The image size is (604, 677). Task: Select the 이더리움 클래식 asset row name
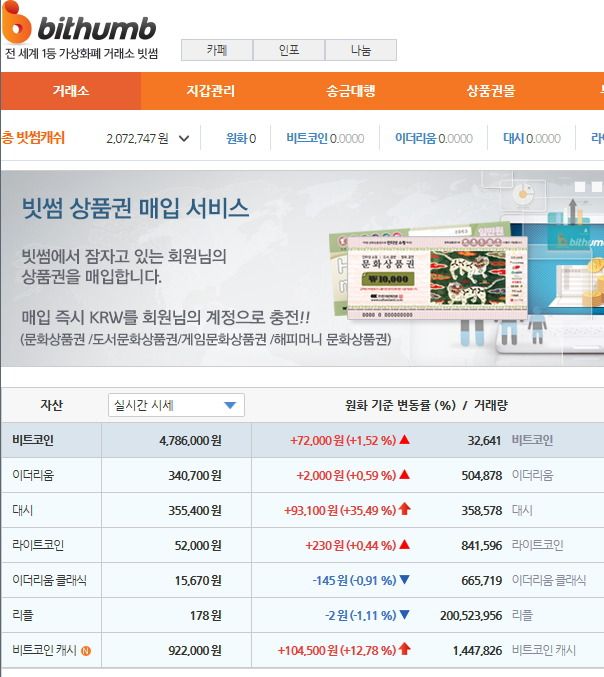49,580
